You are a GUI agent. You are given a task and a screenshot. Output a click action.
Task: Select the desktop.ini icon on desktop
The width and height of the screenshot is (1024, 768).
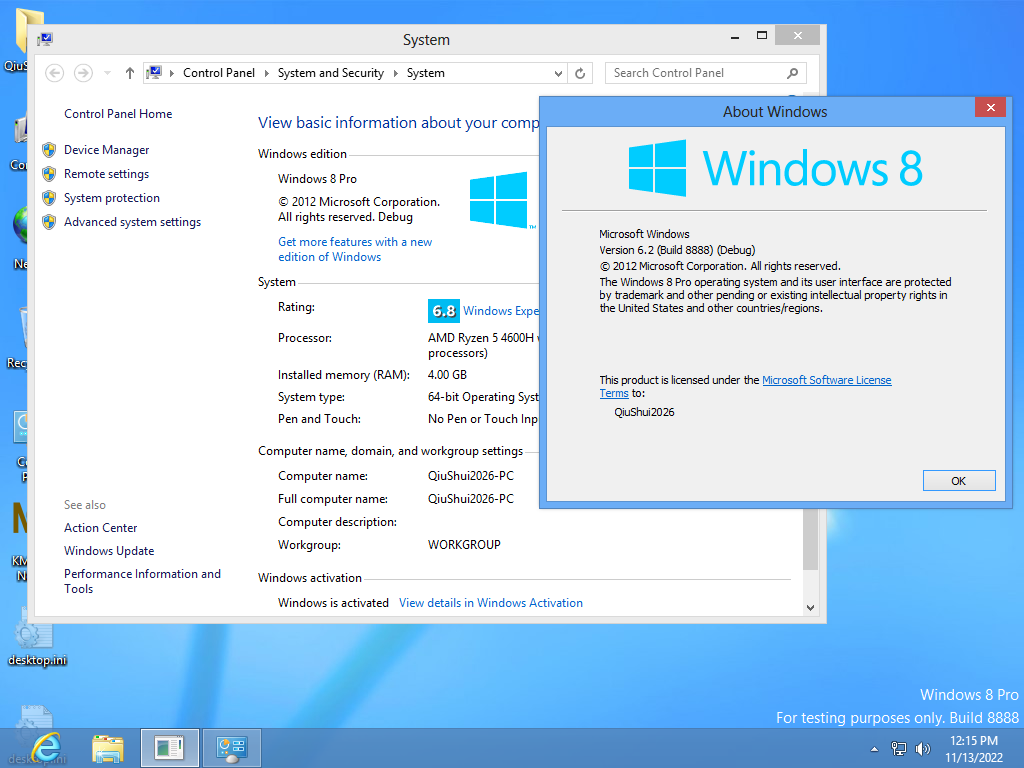click(x=37, y=637)
